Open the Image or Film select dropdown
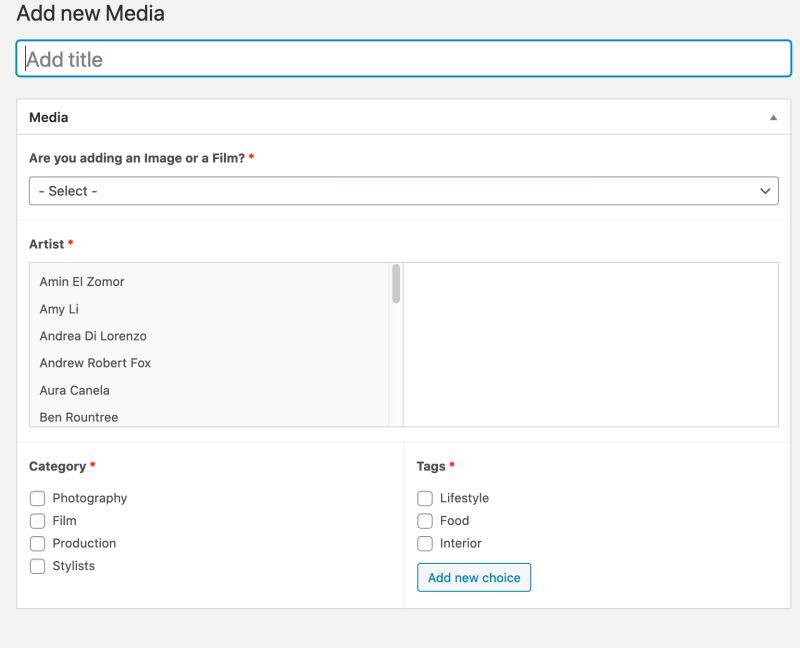Image resolution: width=800 pixels, height=648 pixels. pyautogui.click(x=403, y=191)
